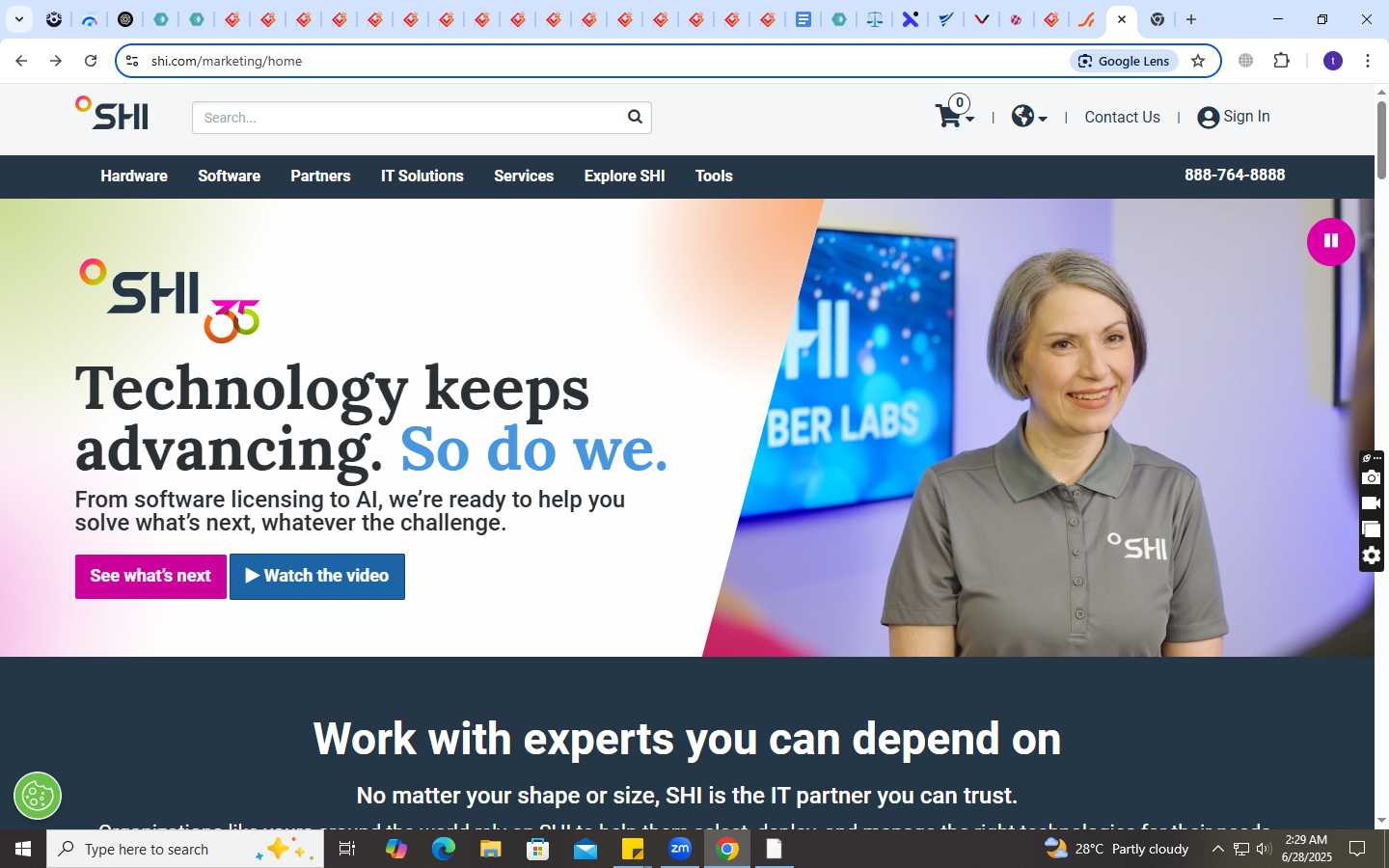The width and height of the screenshot is (1389, 868).
Task: Open cookie preferences icon
Action: (38, 796)
